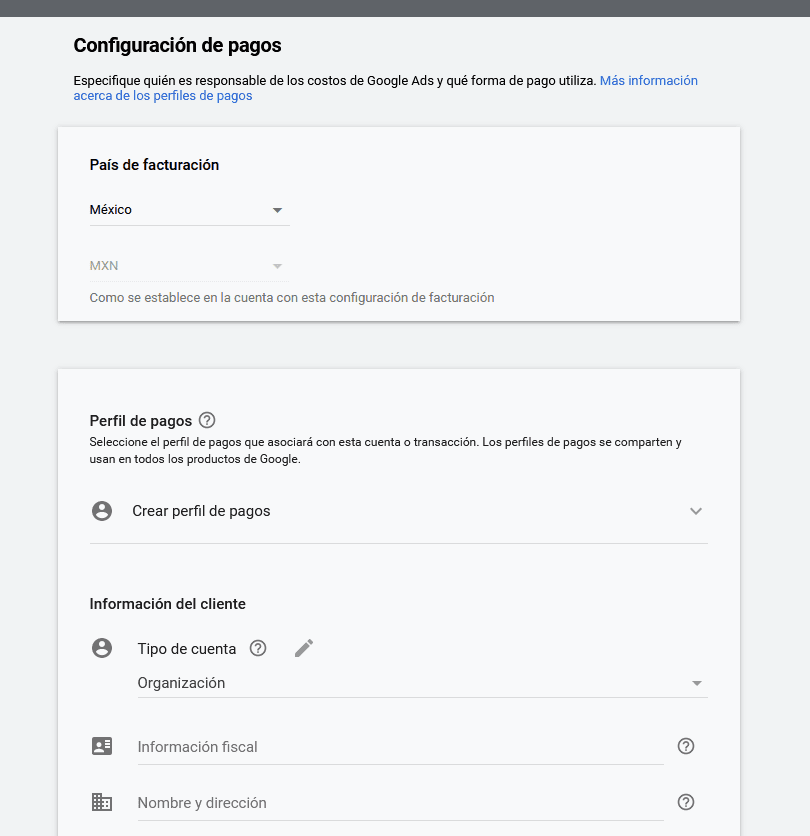Show help for Tipo de cuenta

click(x=258, y=648)
